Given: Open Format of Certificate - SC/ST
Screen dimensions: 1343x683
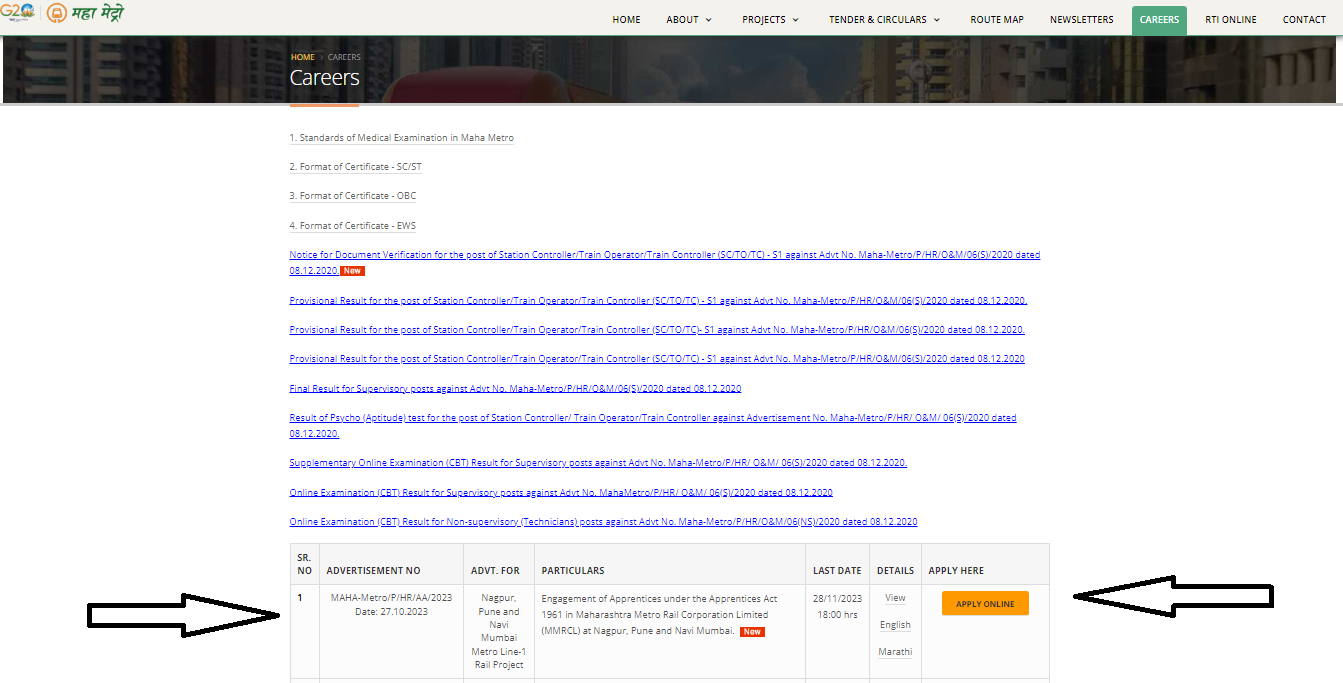Looking at the screenshot, I should coord(356,167).
